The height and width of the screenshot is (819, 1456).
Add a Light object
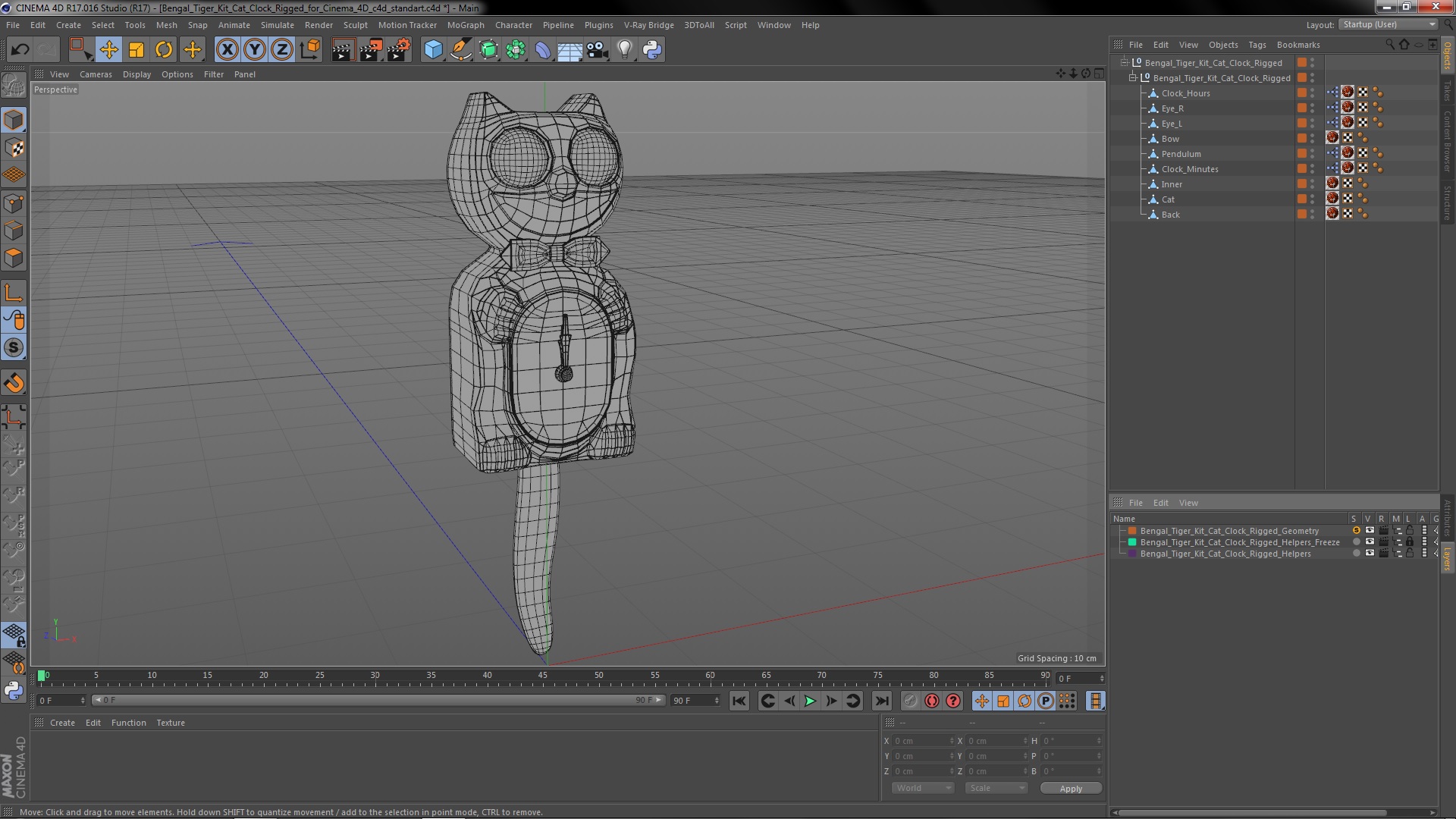[625, 50]
